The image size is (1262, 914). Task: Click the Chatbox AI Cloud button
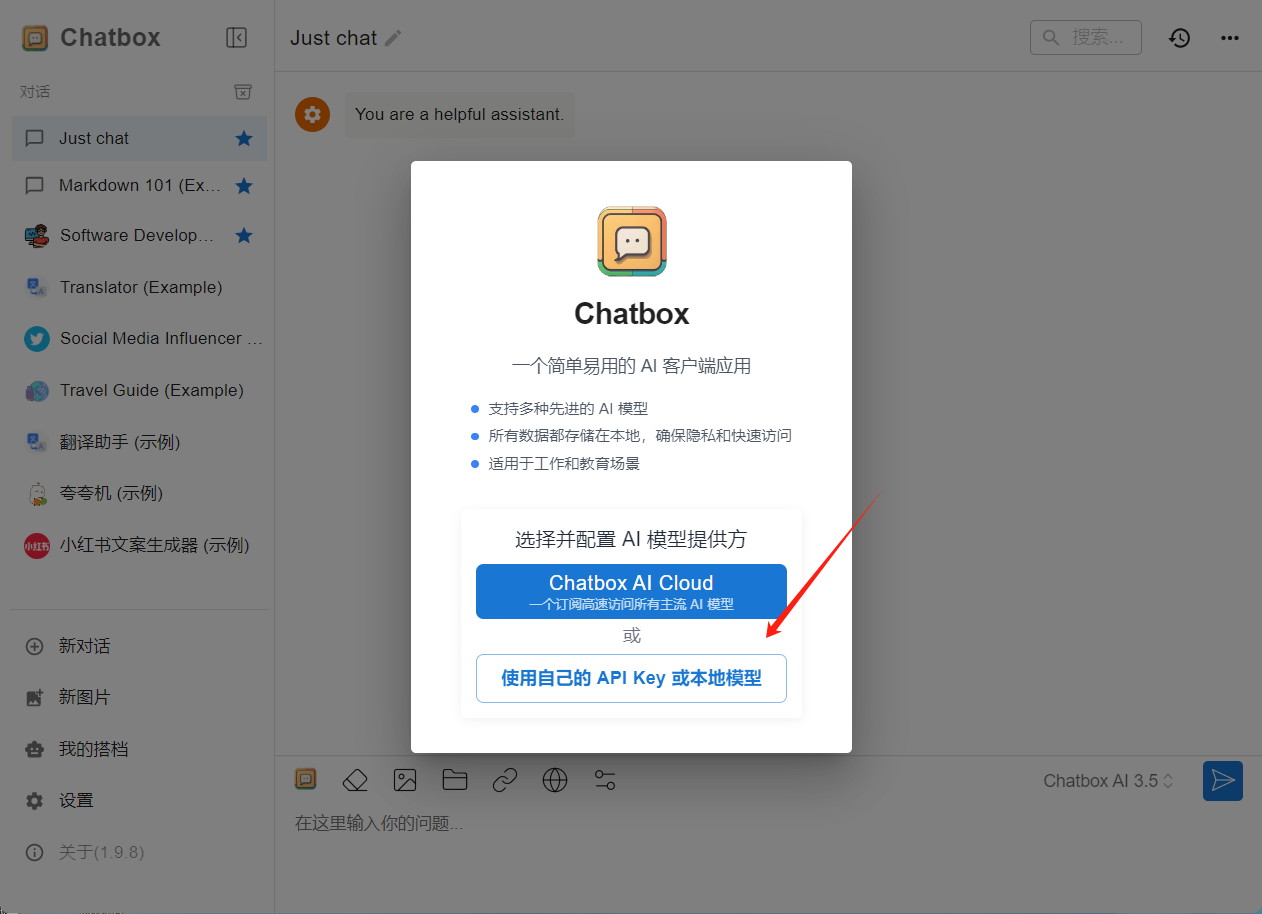[x=631, y=591]
